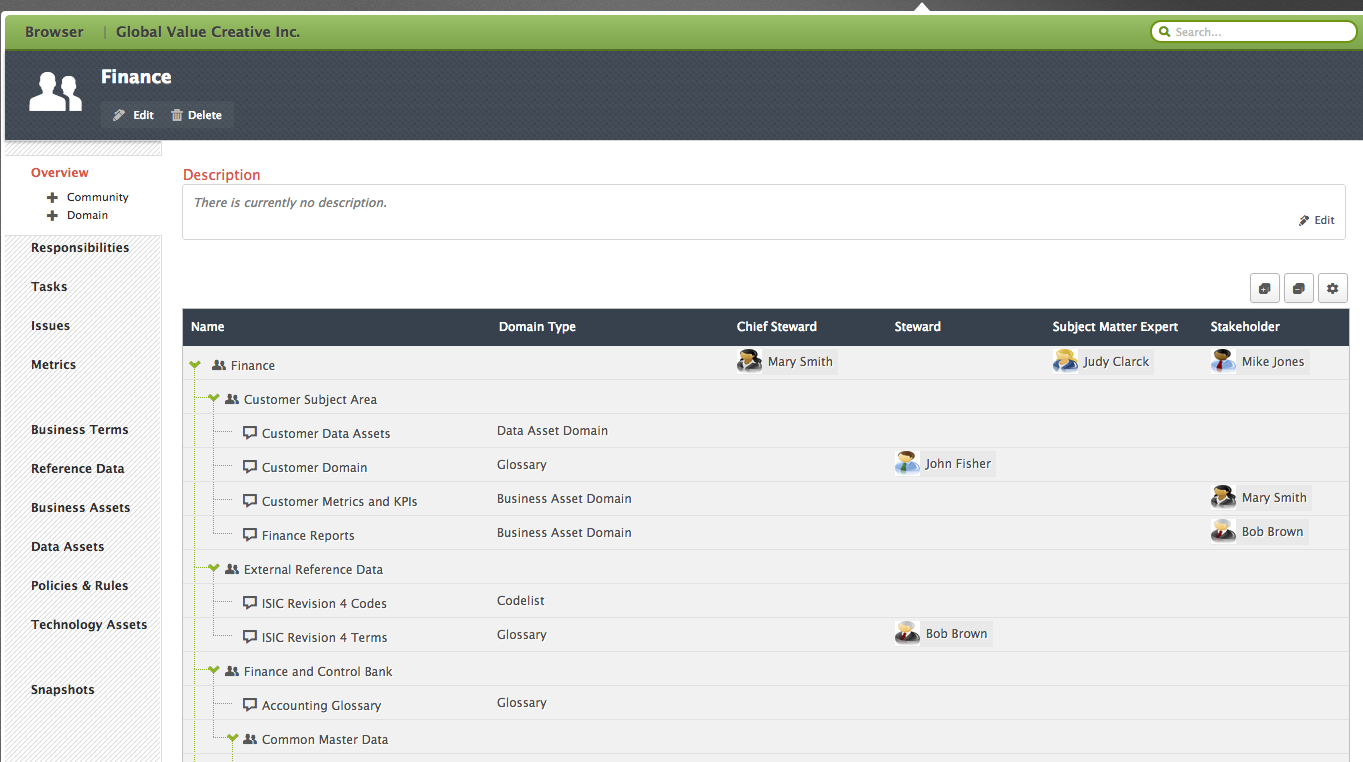Click the Finance community group icon in header

click(x=55, y=93)
